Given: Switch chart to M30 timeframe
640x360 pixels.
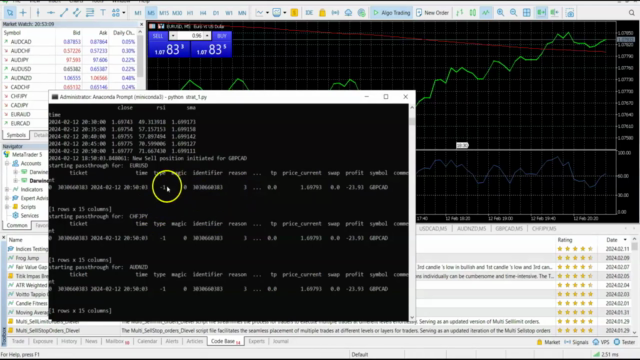Looking at the screenshot, I should click(x=177, y=13).
